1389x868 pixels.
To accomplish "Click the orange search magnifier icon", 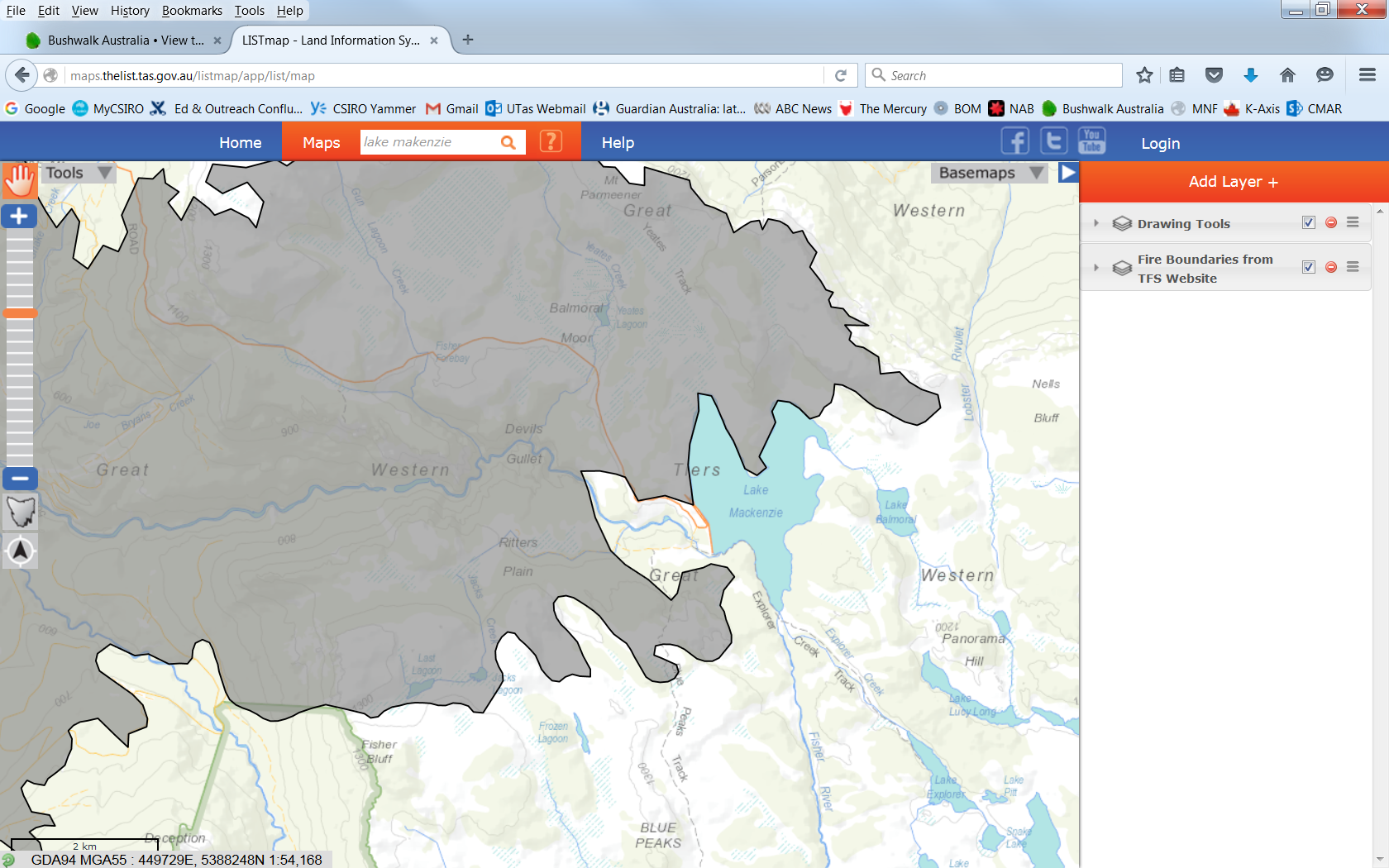I will (508, 142).
